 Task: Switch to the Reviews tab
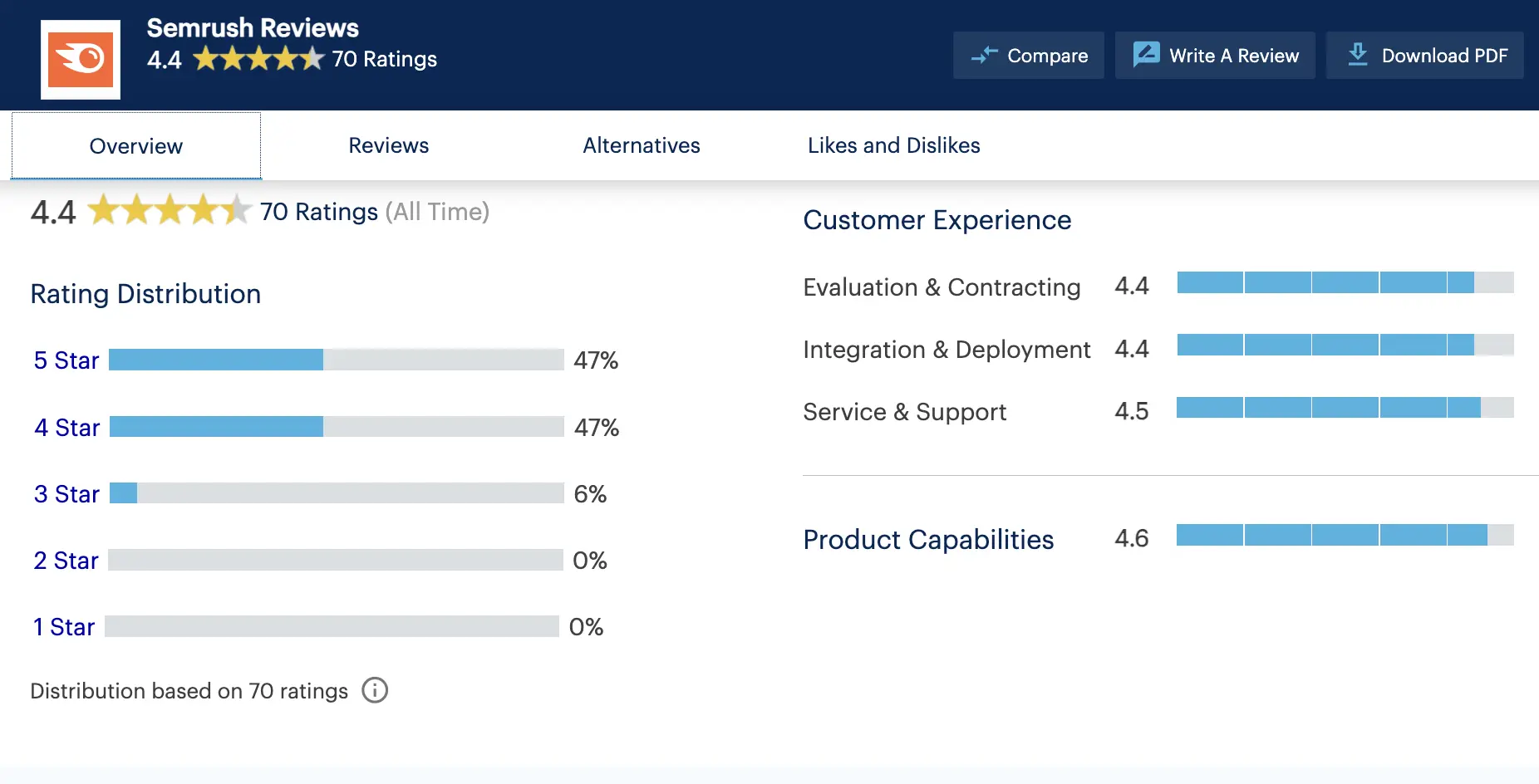click(x=388, y=145)
